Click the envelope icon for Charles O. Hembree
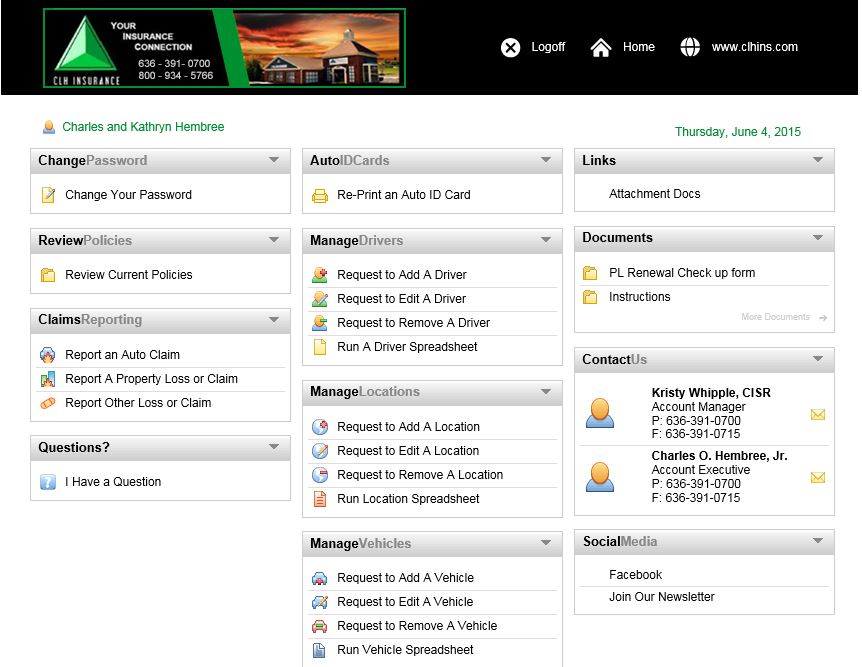This screenshot has height=667, width=862. coord(818,477)
